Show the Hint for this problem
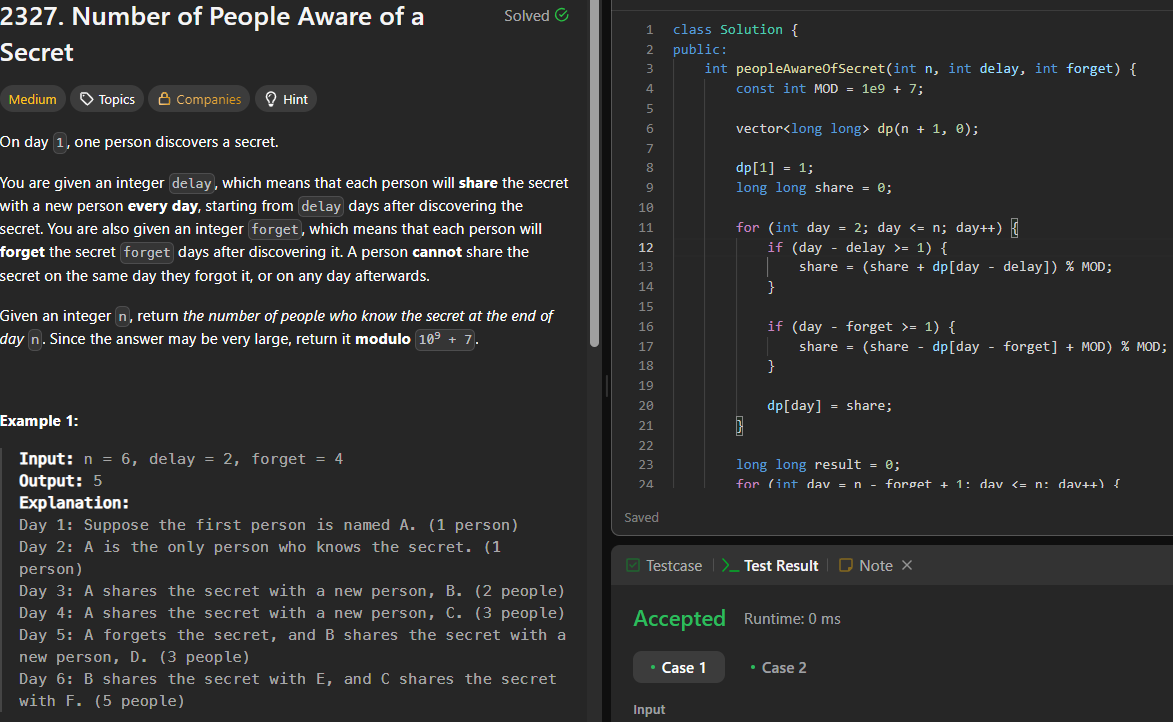The width and height of the screenshot is (1173, 722). click(286, 100)
